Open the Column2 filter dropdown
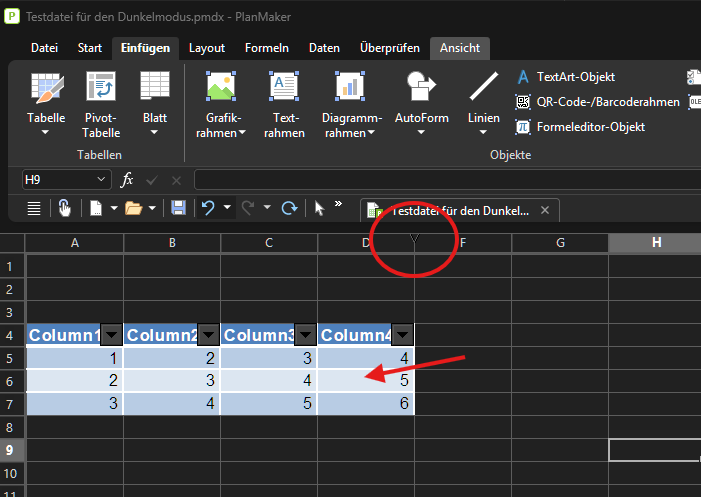 click(208, 335)
